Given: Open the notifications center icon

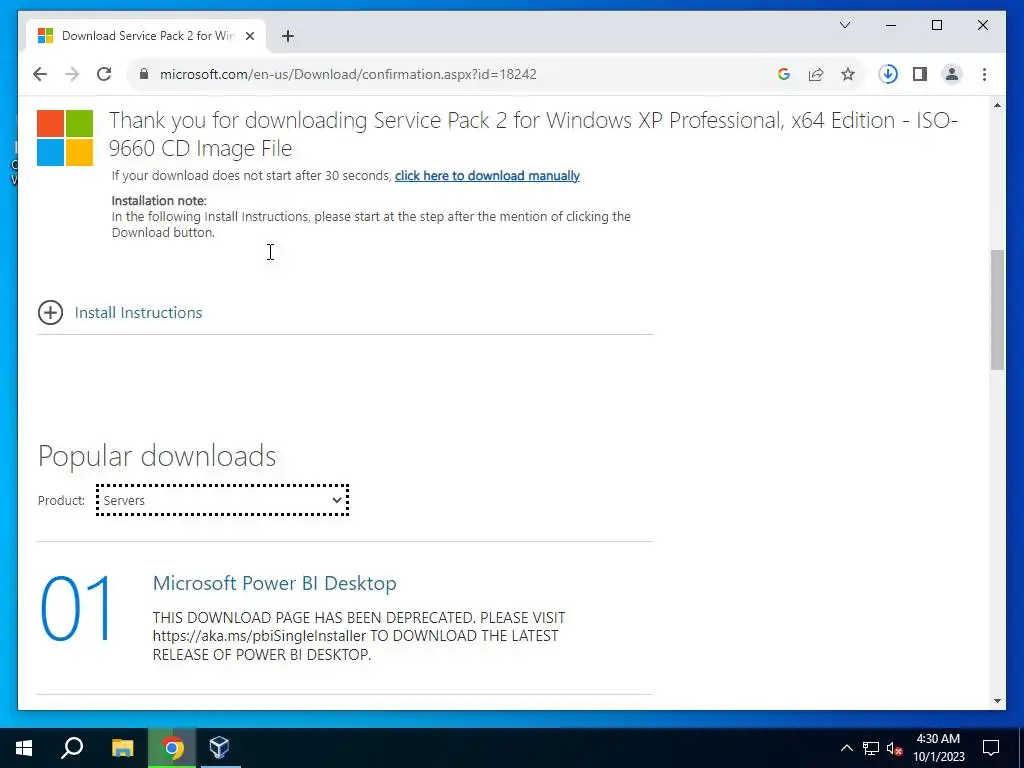Looking at the screenshot, I should (x=991, y=748).
